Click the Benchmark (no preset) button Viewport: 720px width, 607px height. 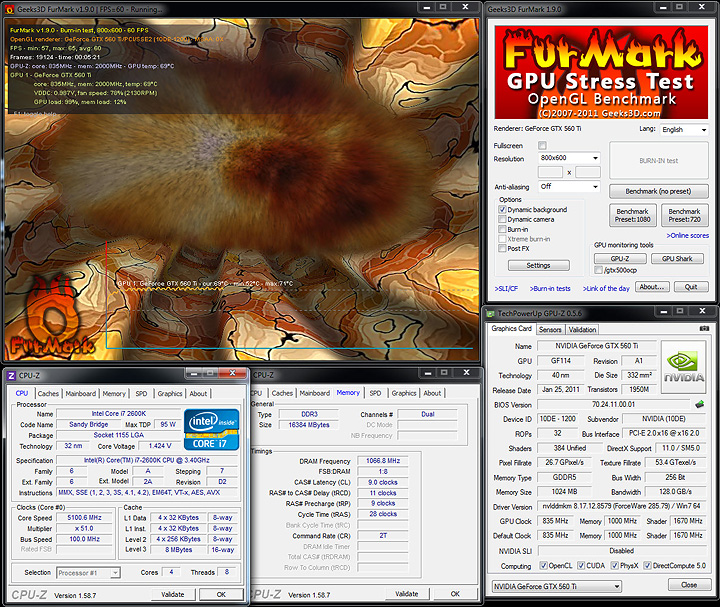[658, 191]
